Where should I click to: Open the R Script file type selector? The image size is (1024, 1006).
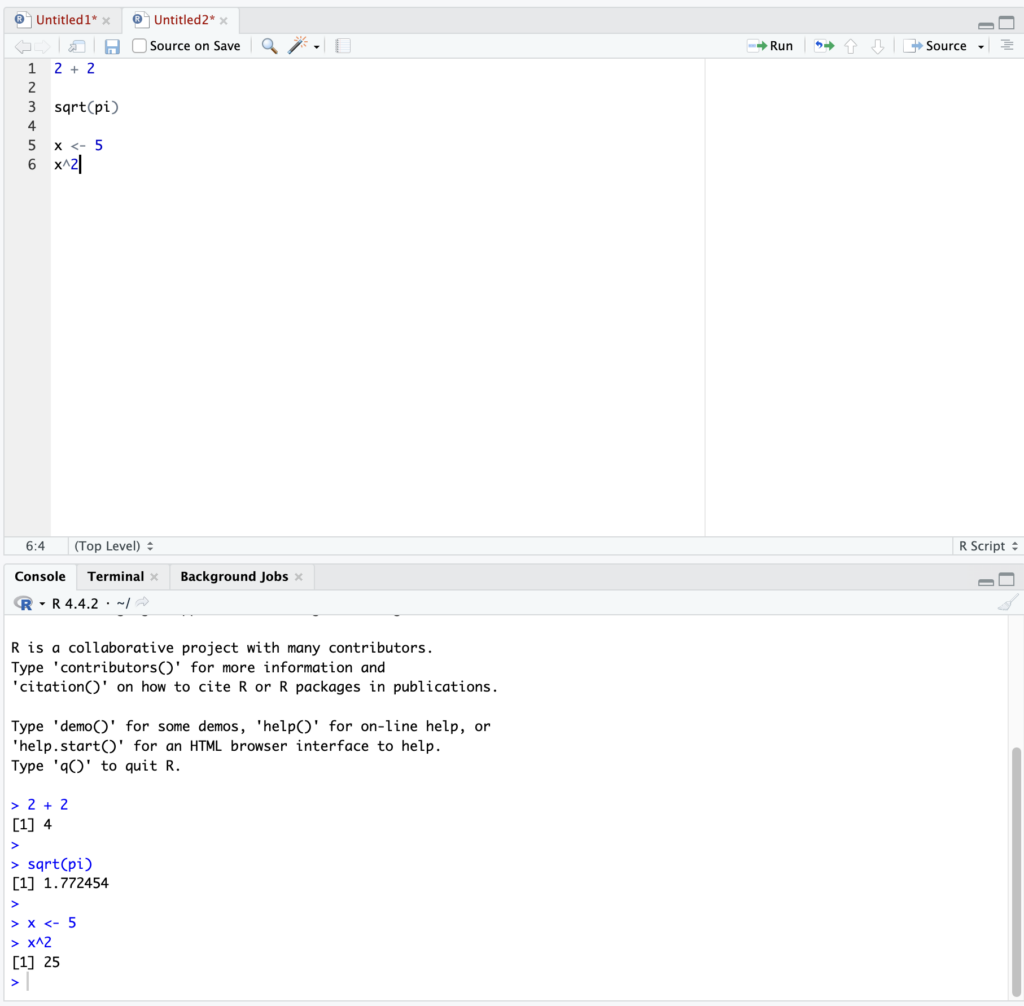tap(988, 546)
